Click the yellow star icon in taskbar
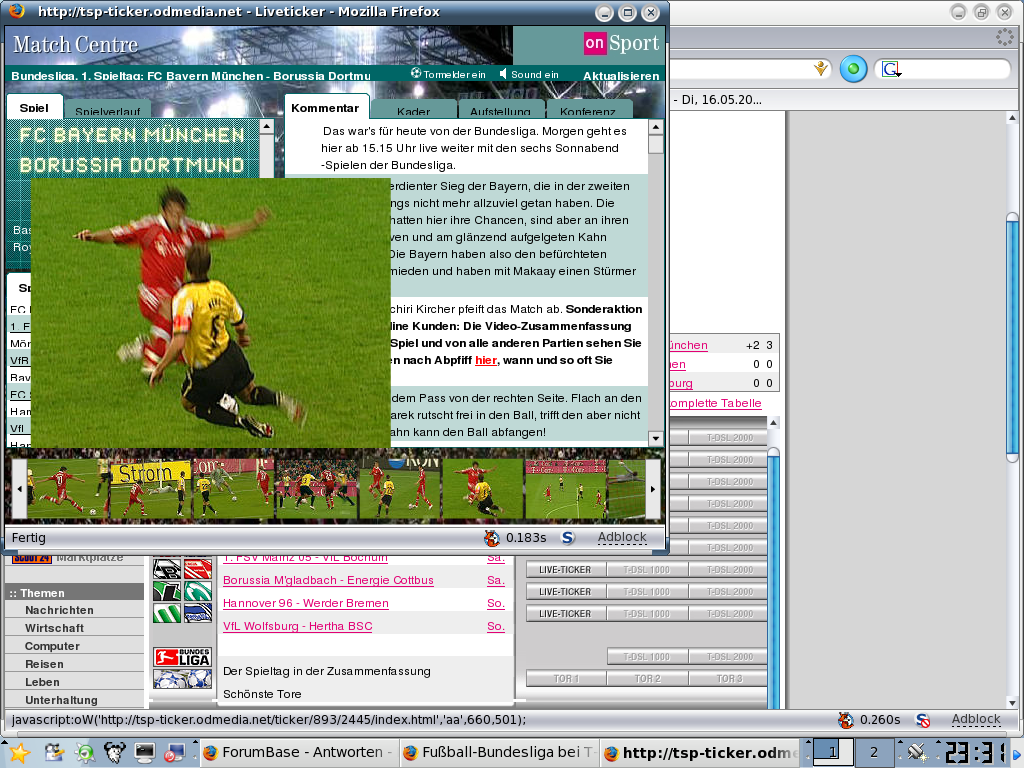Viewport: 1024px width, 768px height. [18, 753]
